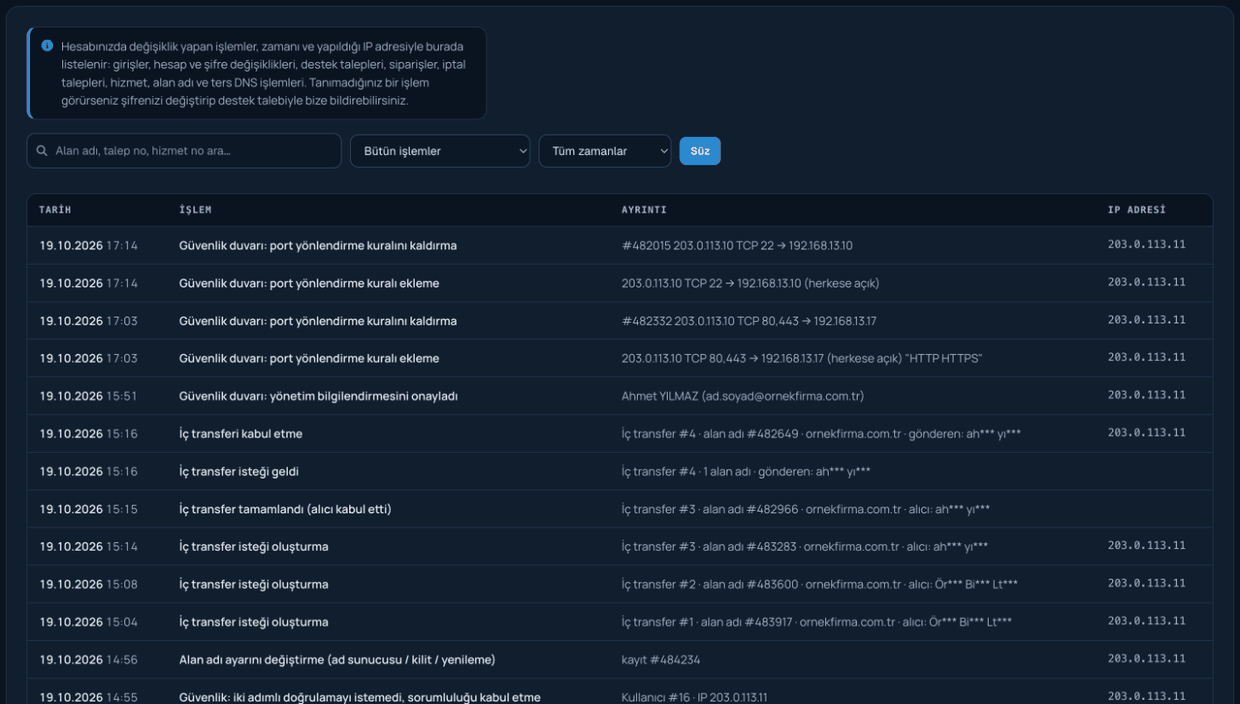Select the 17:03 "port yönlendirme kuralını kaldırma" entry
This screenshot has height=704, width=1240.
[x=318, y=321]
